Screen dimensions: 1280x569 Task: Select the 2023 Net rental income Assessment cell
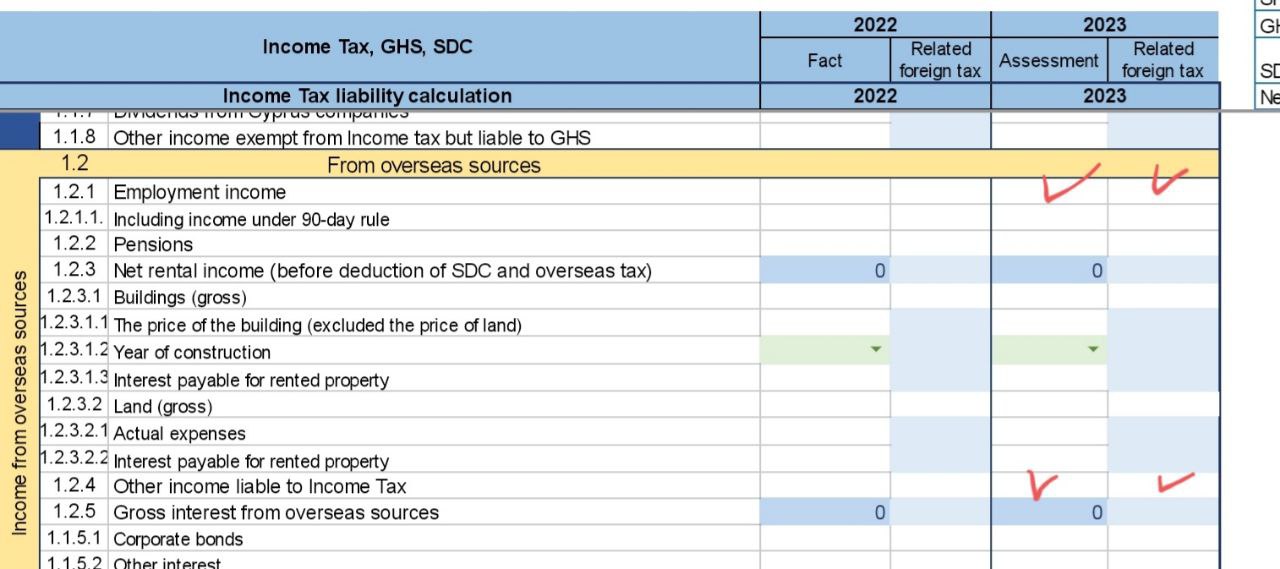click(x=1049, y=270)
